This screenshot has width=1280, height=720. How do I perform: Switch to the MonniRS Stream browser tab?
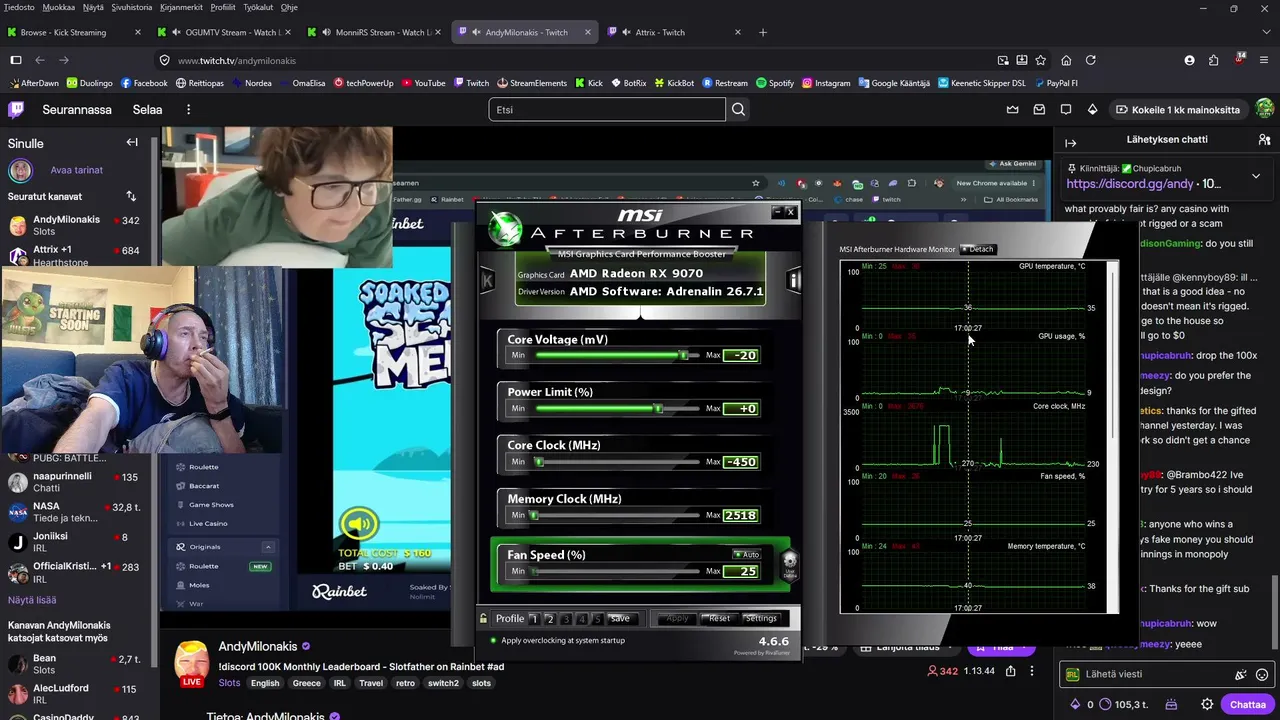tap(376, 32)
